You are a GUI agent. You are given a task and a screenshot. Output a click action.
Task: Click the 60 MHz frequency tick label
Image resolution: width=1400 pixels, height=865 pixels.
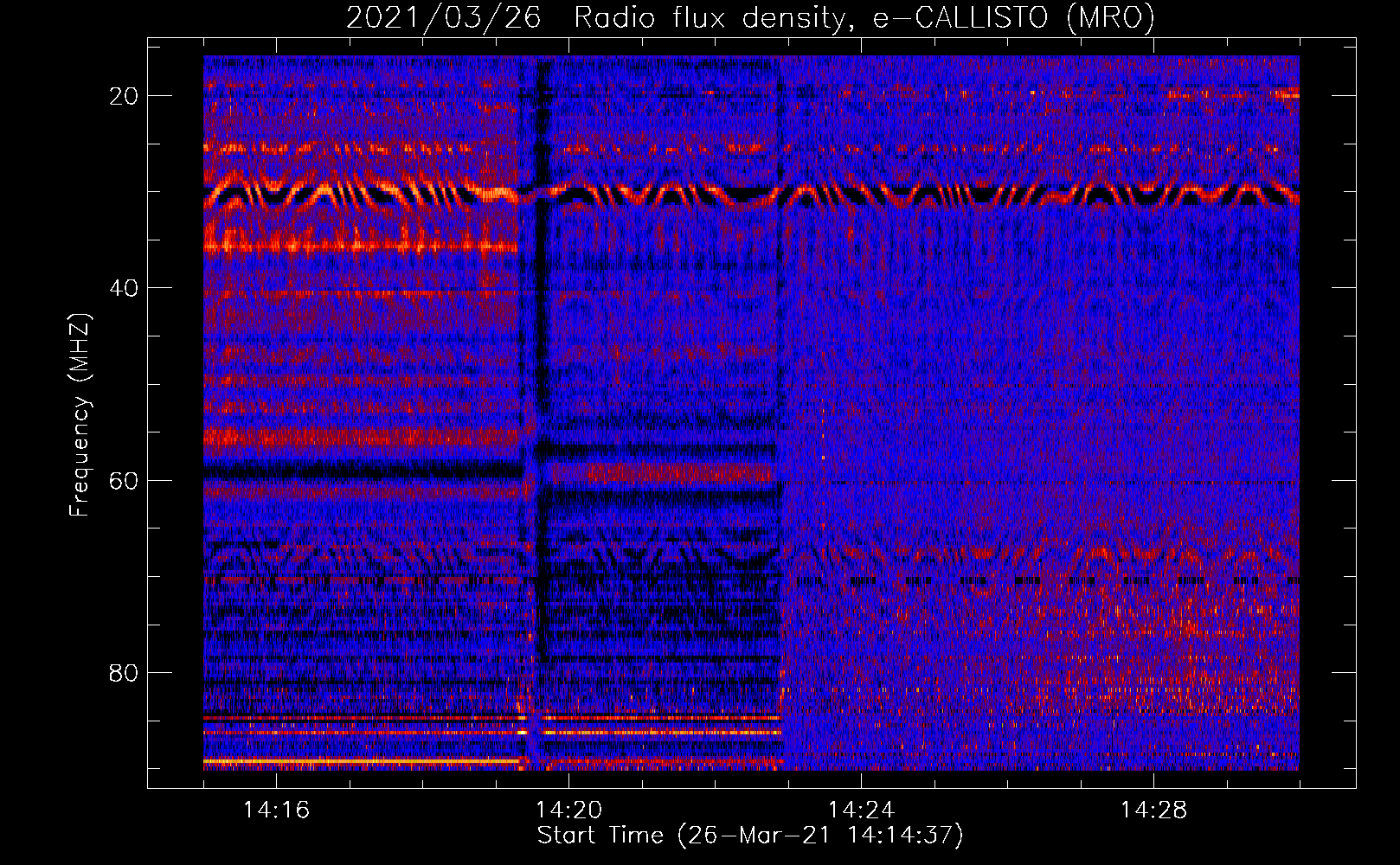124,480
